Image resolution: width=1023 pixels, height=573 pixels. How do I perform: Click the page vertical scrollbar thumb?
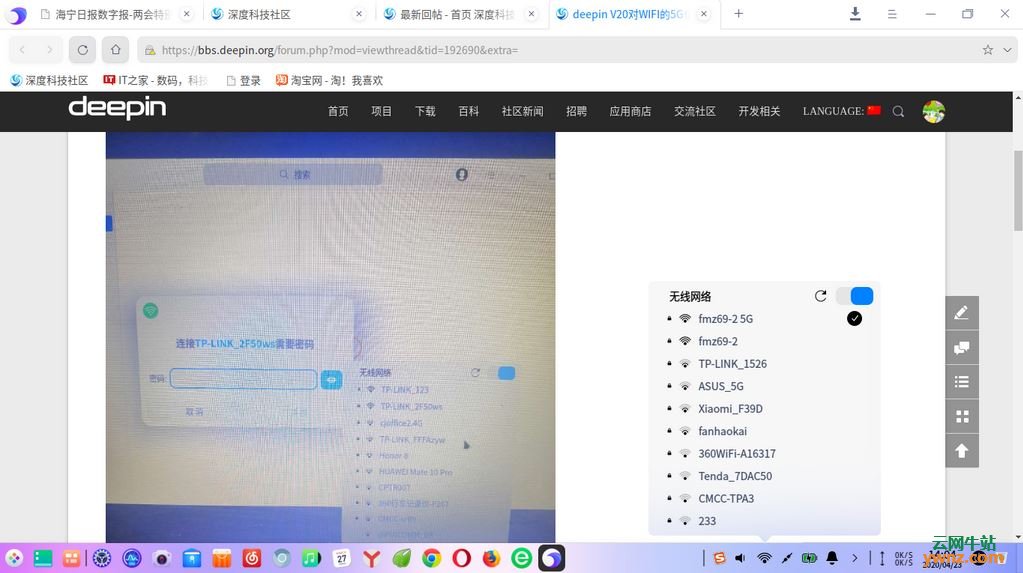pyautogui.click(x=1018, y=190)
